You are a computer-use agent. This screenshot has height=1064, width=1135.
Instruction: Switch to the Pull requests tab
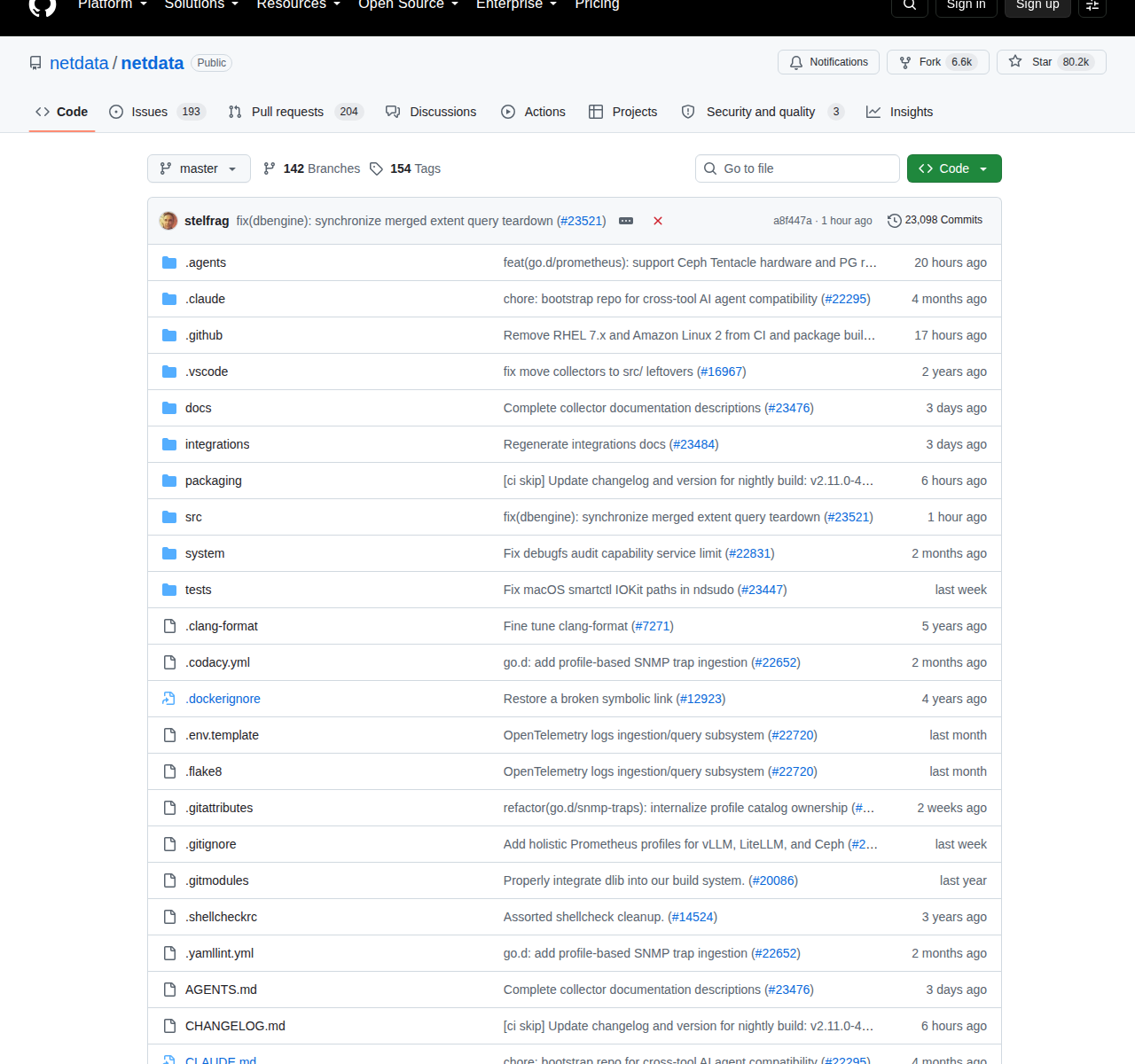pos(295,112)
